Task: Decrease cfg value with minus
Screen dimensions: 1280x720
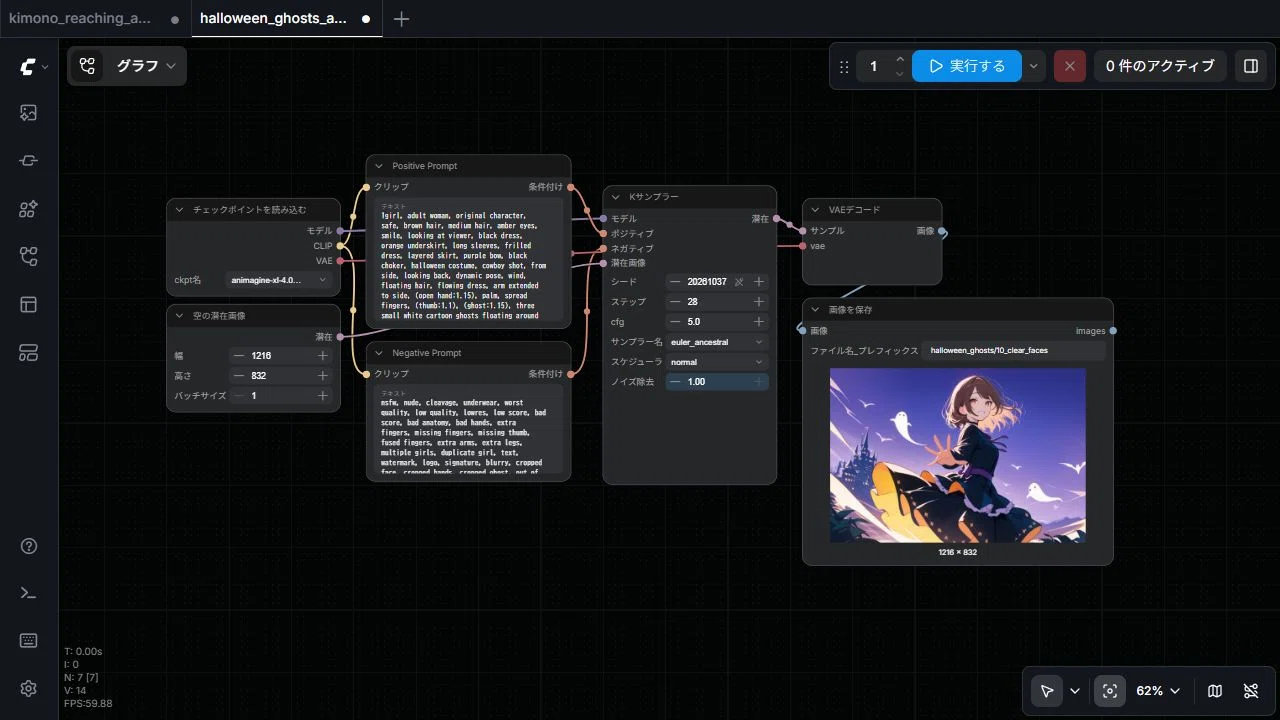Action: 677,322
